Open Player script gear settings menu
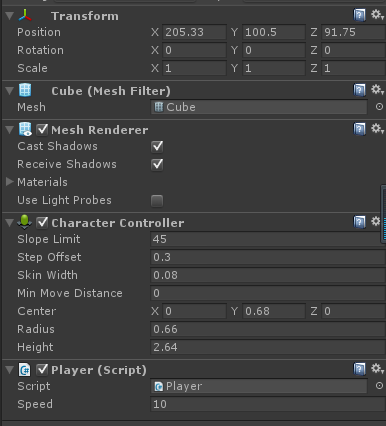This screenshot has width=386, height=426. click(x=377, y=369)
